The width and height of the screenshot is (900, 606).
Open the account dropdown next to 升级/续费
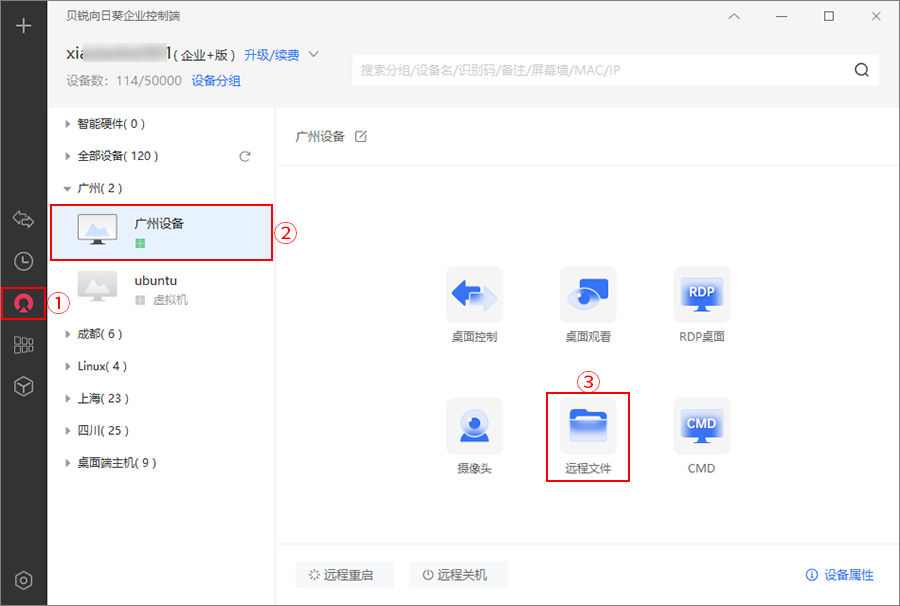pos(314,54)
